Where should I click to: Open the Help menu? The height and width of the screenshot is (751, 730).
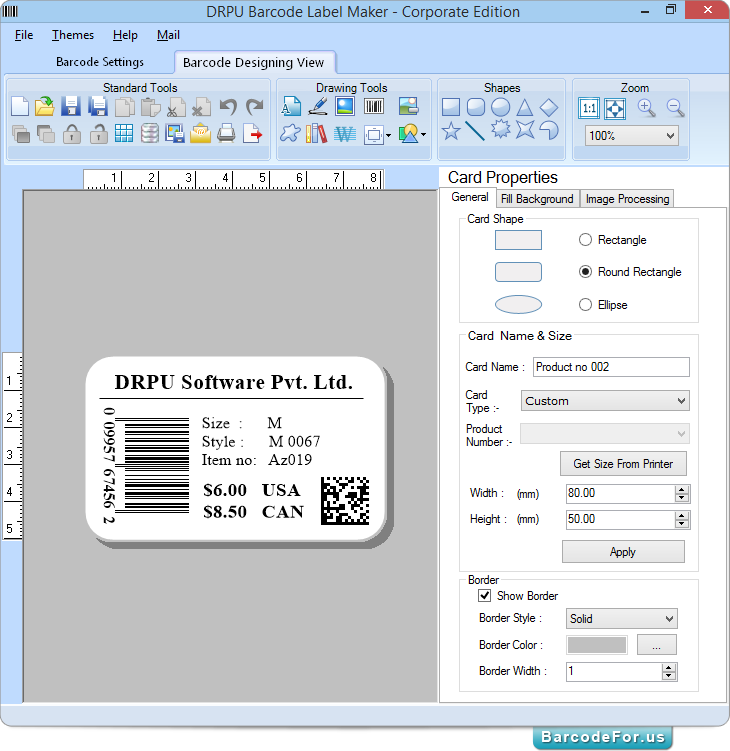125,35
